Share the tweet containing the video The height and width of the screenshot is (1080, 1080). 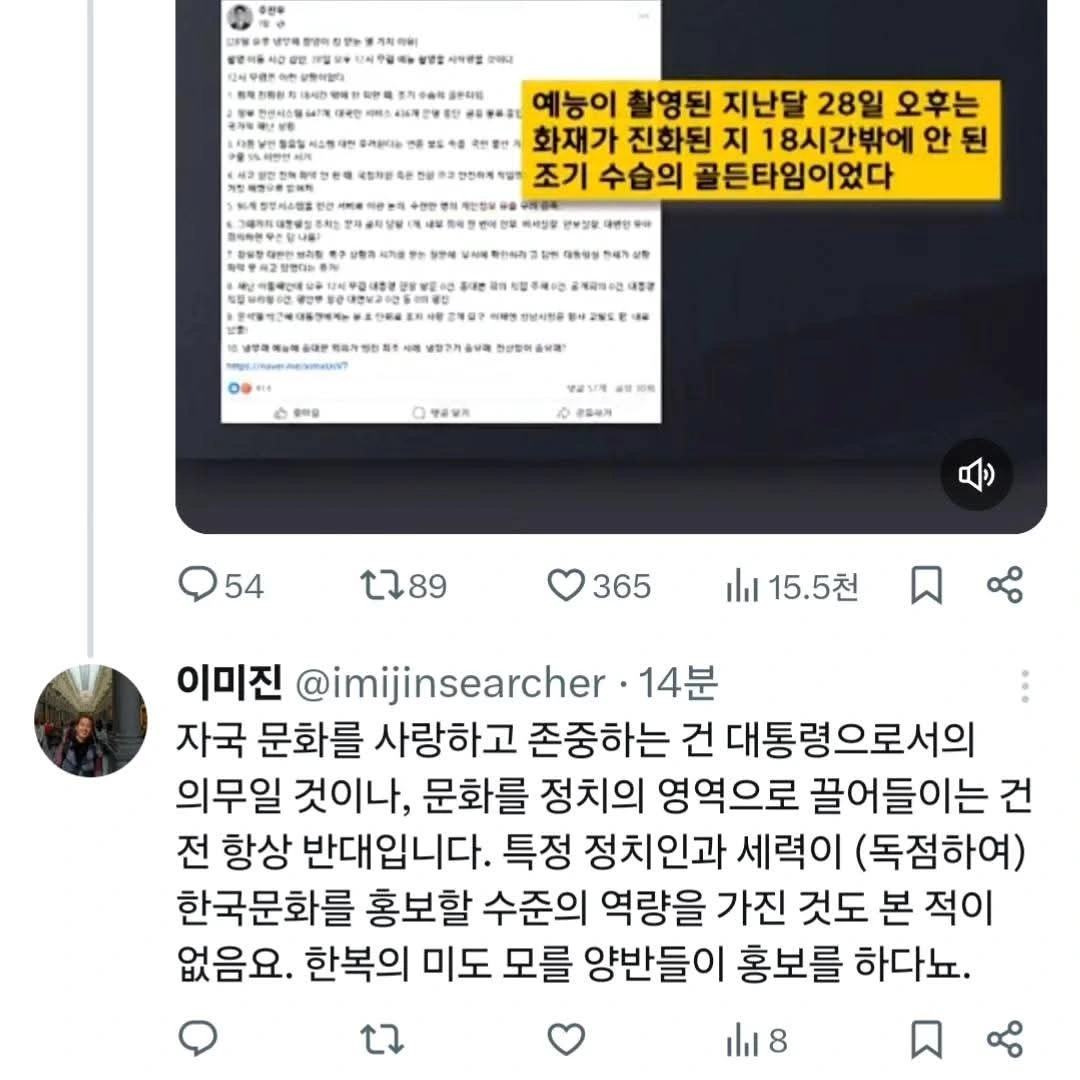(x=1005, y=585)
